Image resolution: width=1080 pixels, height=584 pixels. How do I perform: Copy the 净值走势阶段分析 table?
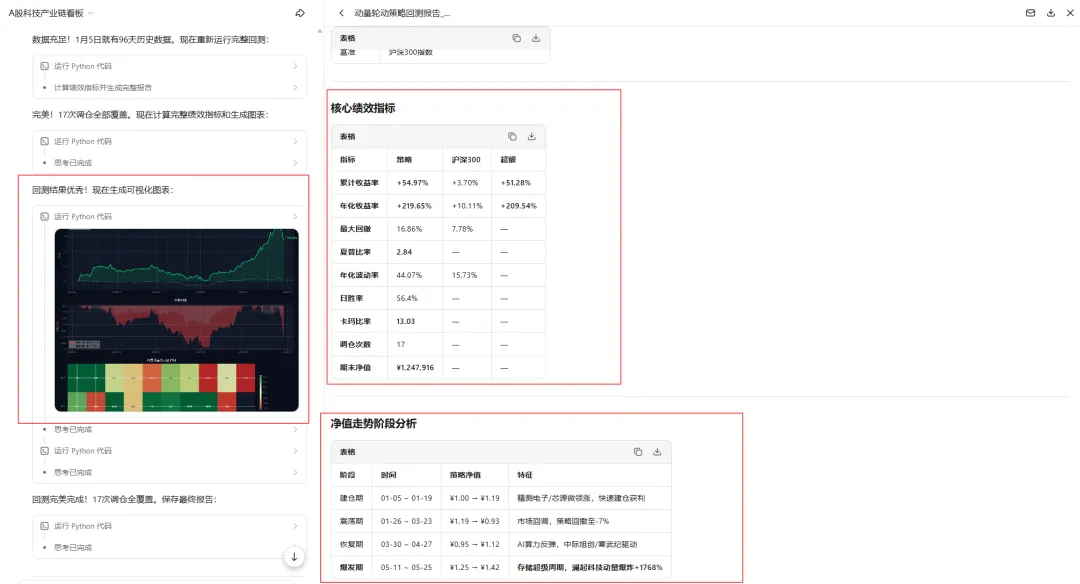point(638,452)
